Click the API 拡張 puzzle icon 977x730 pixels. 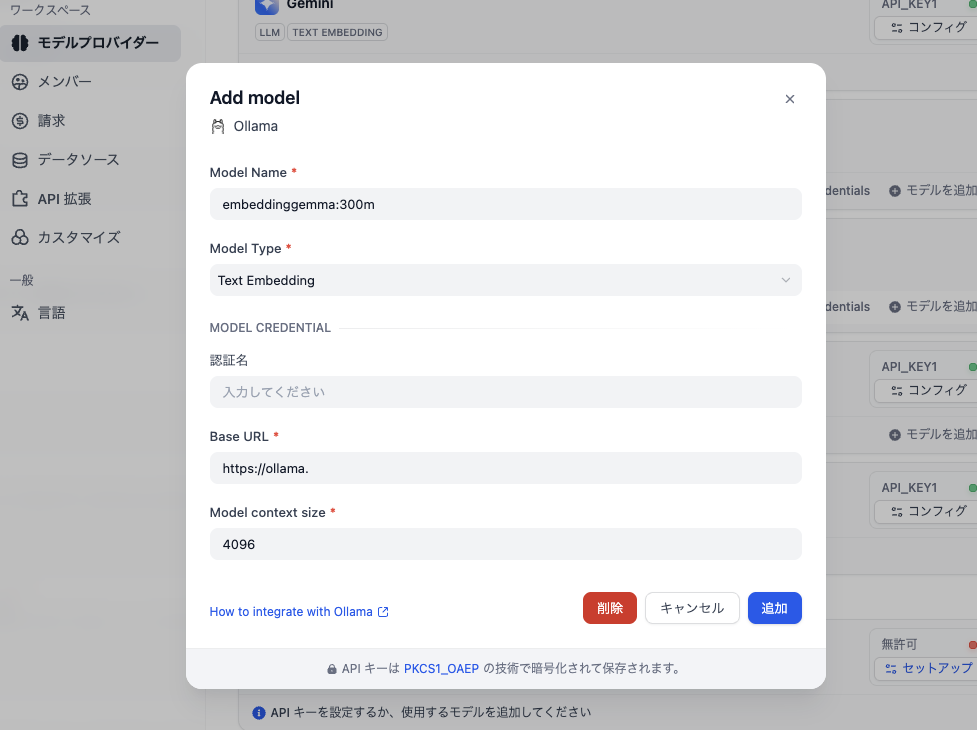[x=20, y=199]
